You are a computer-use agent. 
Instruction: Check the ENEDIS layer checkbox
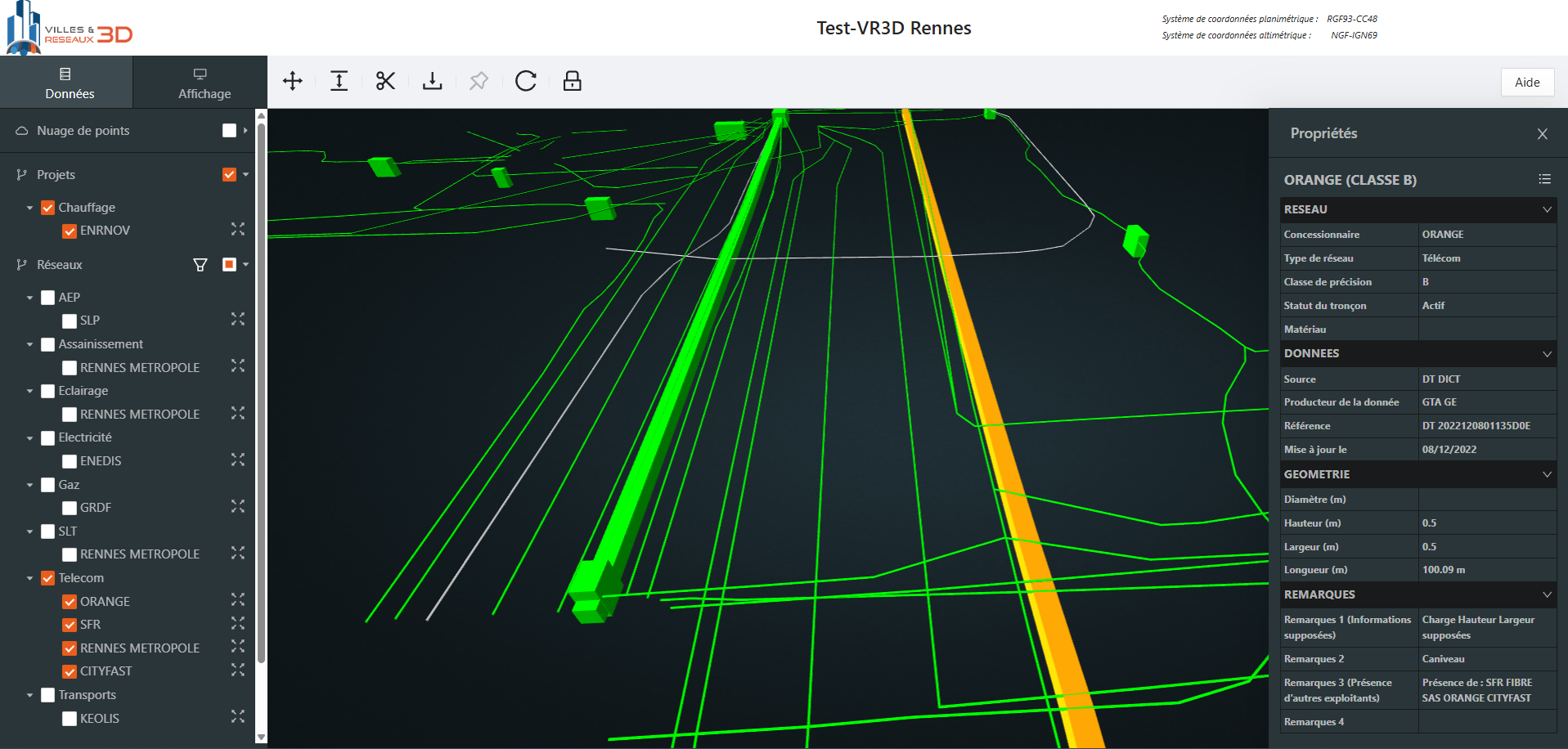[x=70, y=461]
